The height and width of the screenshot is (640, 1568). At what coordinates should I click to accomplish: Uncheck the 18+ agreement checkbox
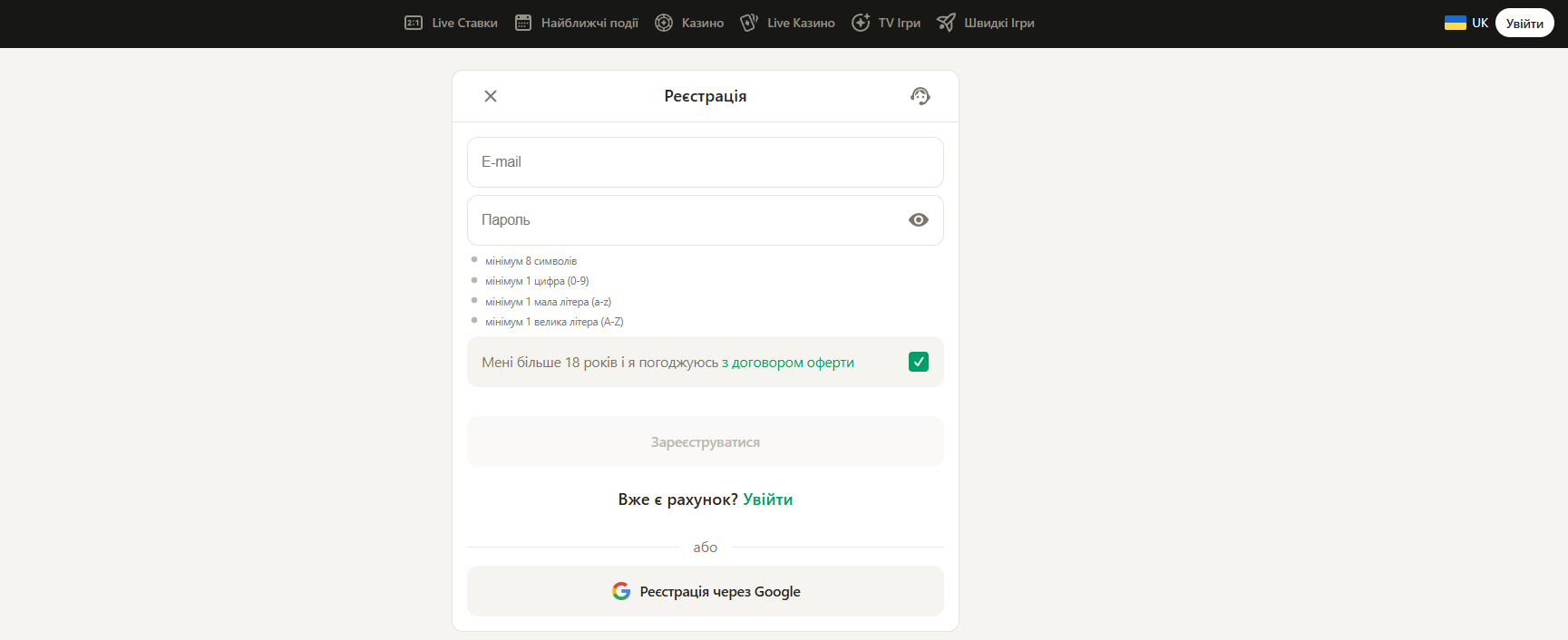pos(919,362)
